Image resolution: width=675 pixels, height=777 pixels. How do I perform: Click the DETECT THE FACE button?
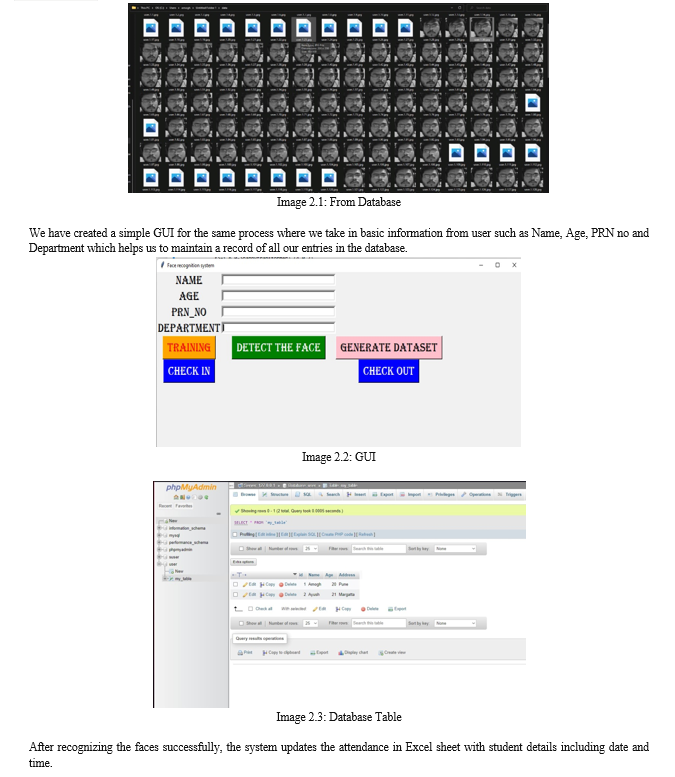279,348
